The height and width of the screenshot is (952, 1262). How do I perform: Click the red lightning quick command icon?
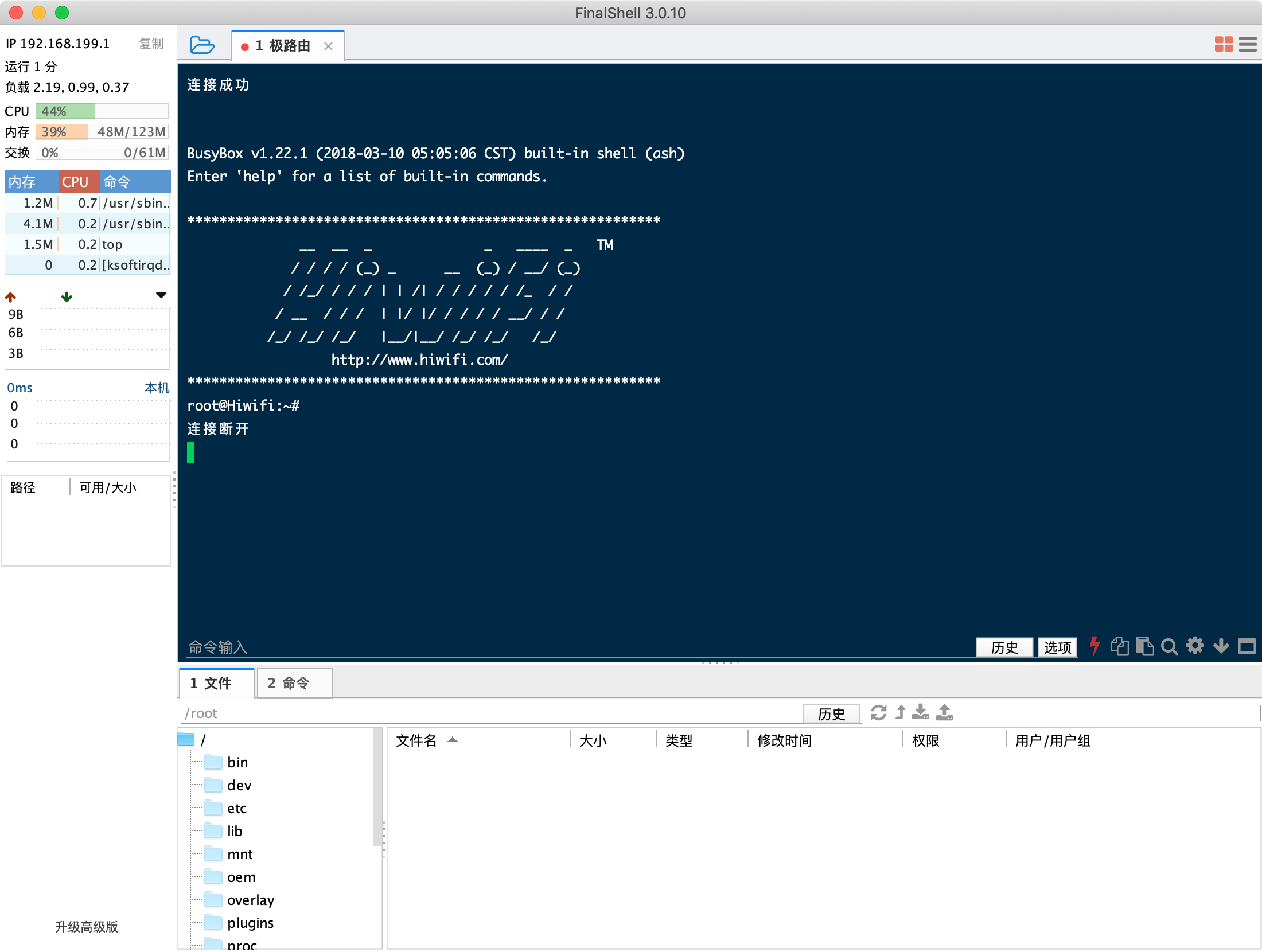click(x=1094, y=646)
